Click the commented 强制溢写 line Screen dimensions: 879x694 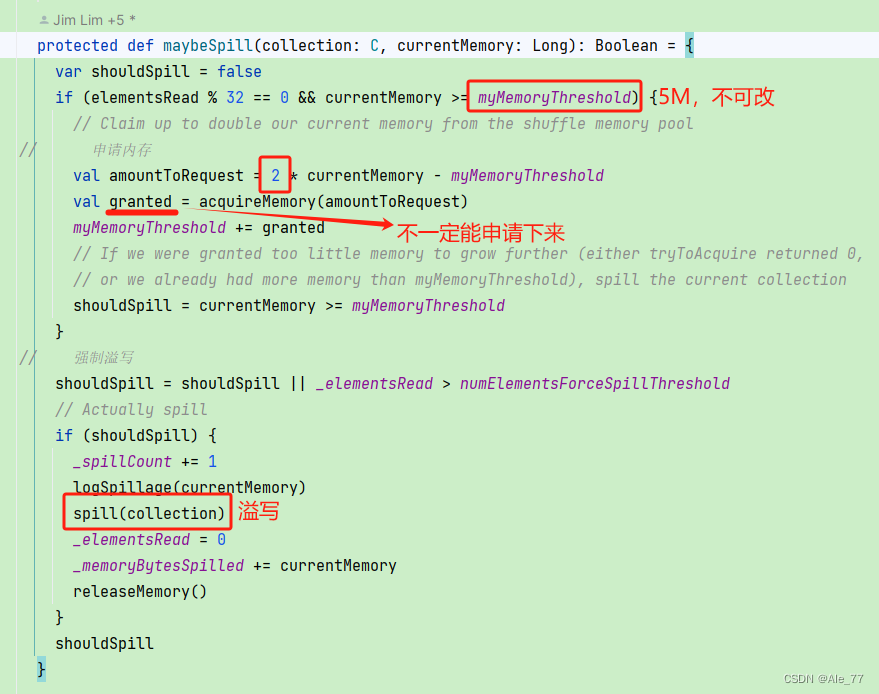(104, 358)
